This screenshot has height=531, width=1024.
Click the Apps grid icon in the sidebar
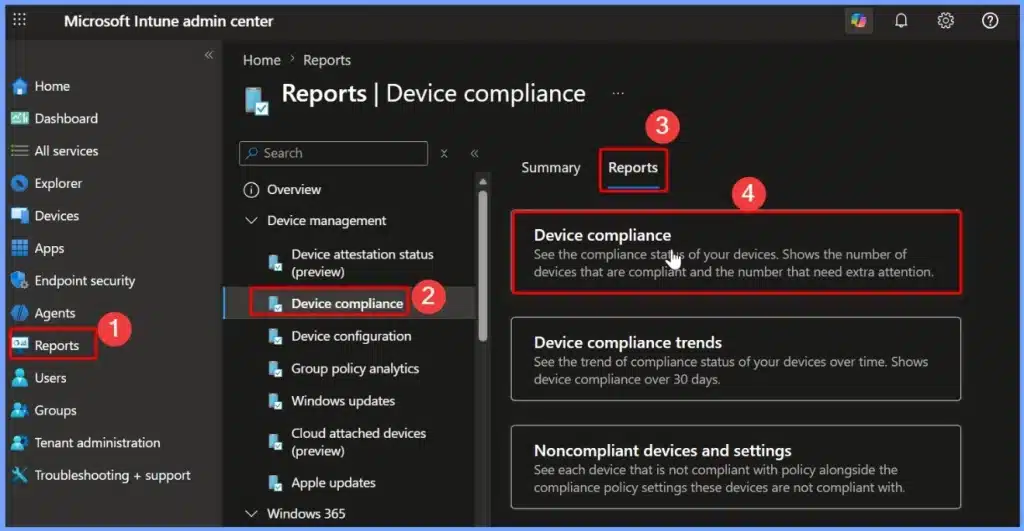pyautogui.click(x=20, y=248)
